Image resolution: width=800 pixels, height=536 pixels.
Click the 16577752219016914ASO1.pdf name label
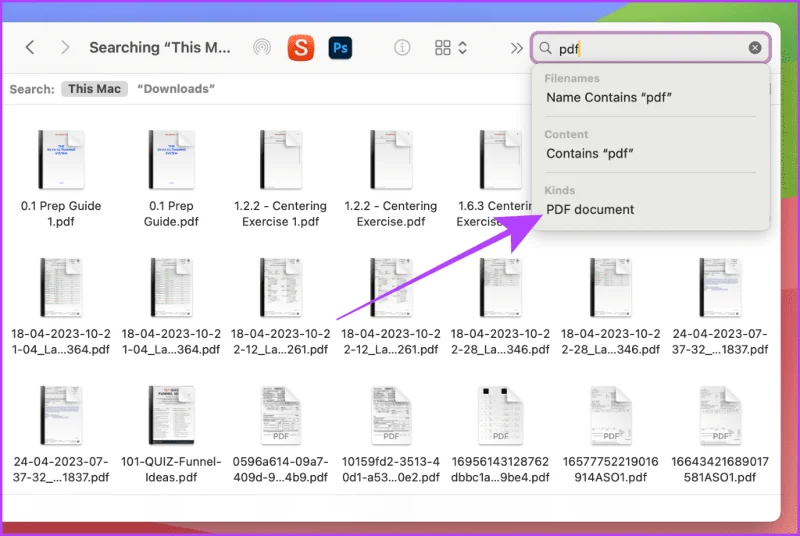pyautogui.click(x=611, y=469)
